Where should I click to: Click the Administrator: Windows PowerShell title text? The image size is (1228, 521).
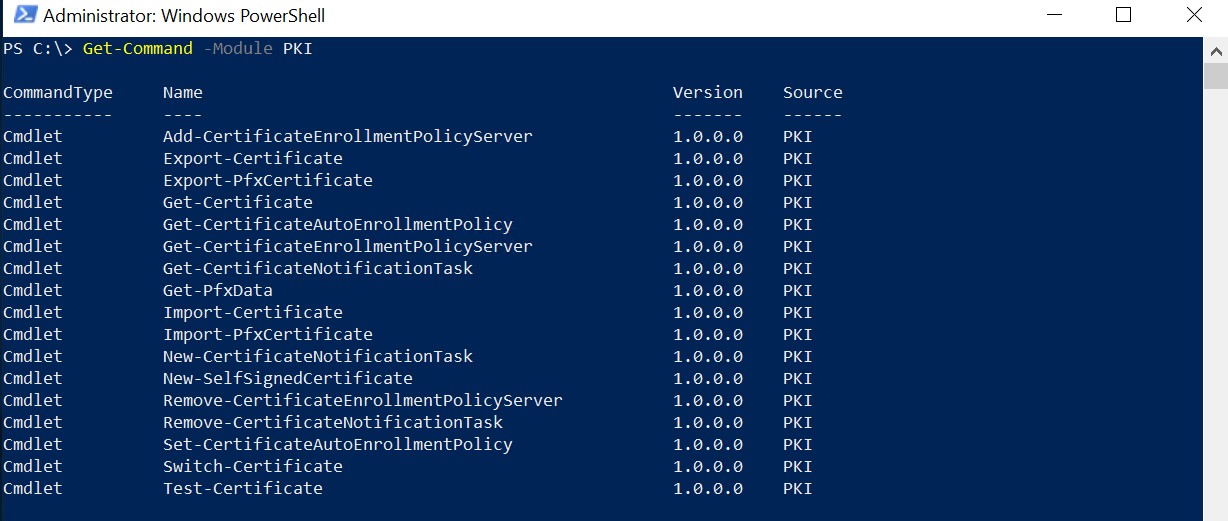184,16
